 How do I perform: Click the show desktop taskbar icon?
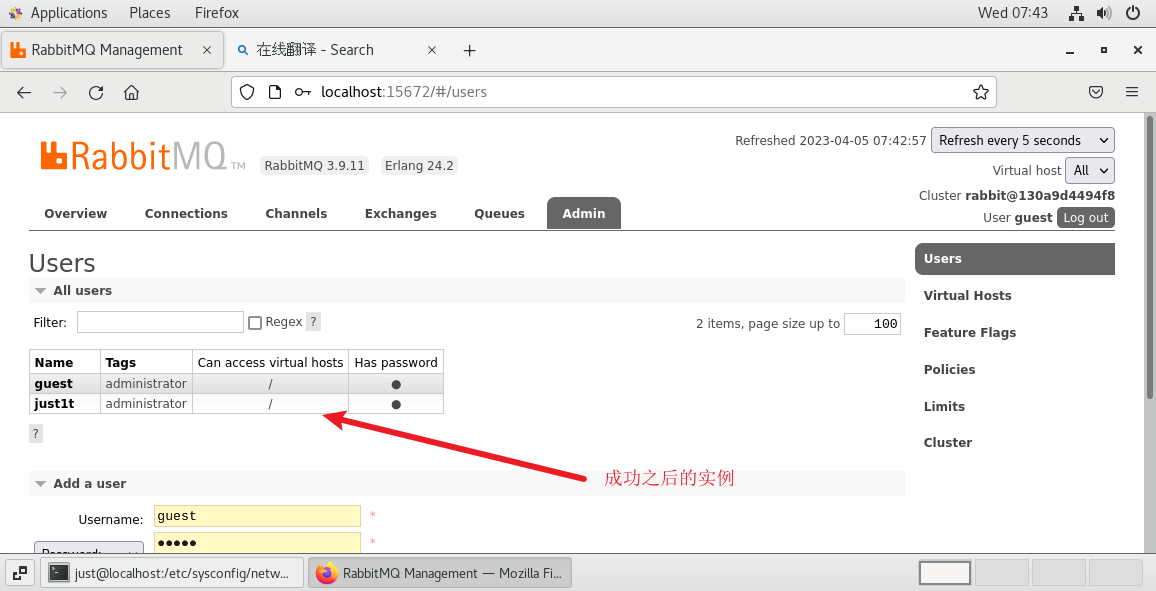[21, 573]
